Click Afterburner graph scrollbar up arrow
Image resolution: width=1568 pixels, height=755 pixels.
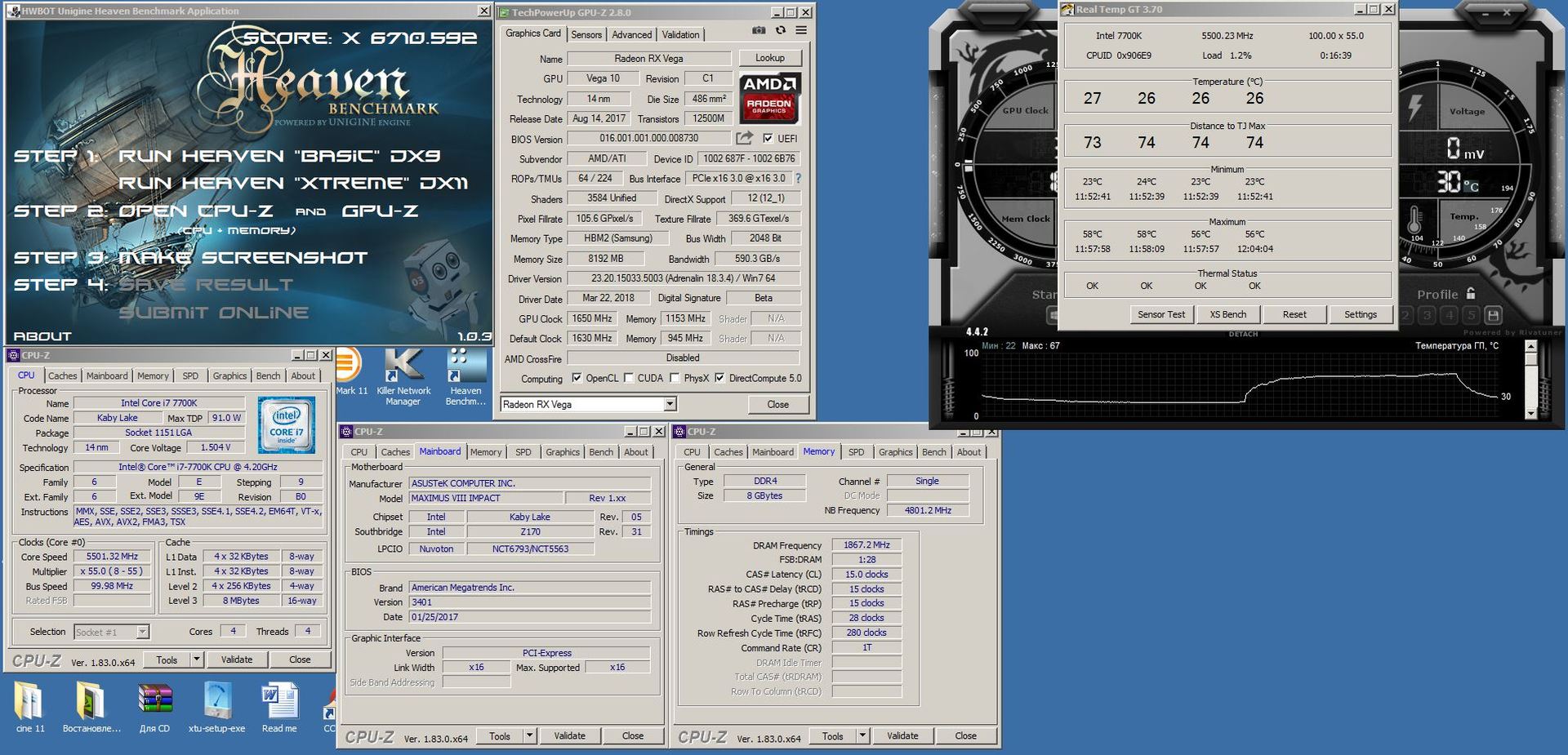pos(1531,346)
